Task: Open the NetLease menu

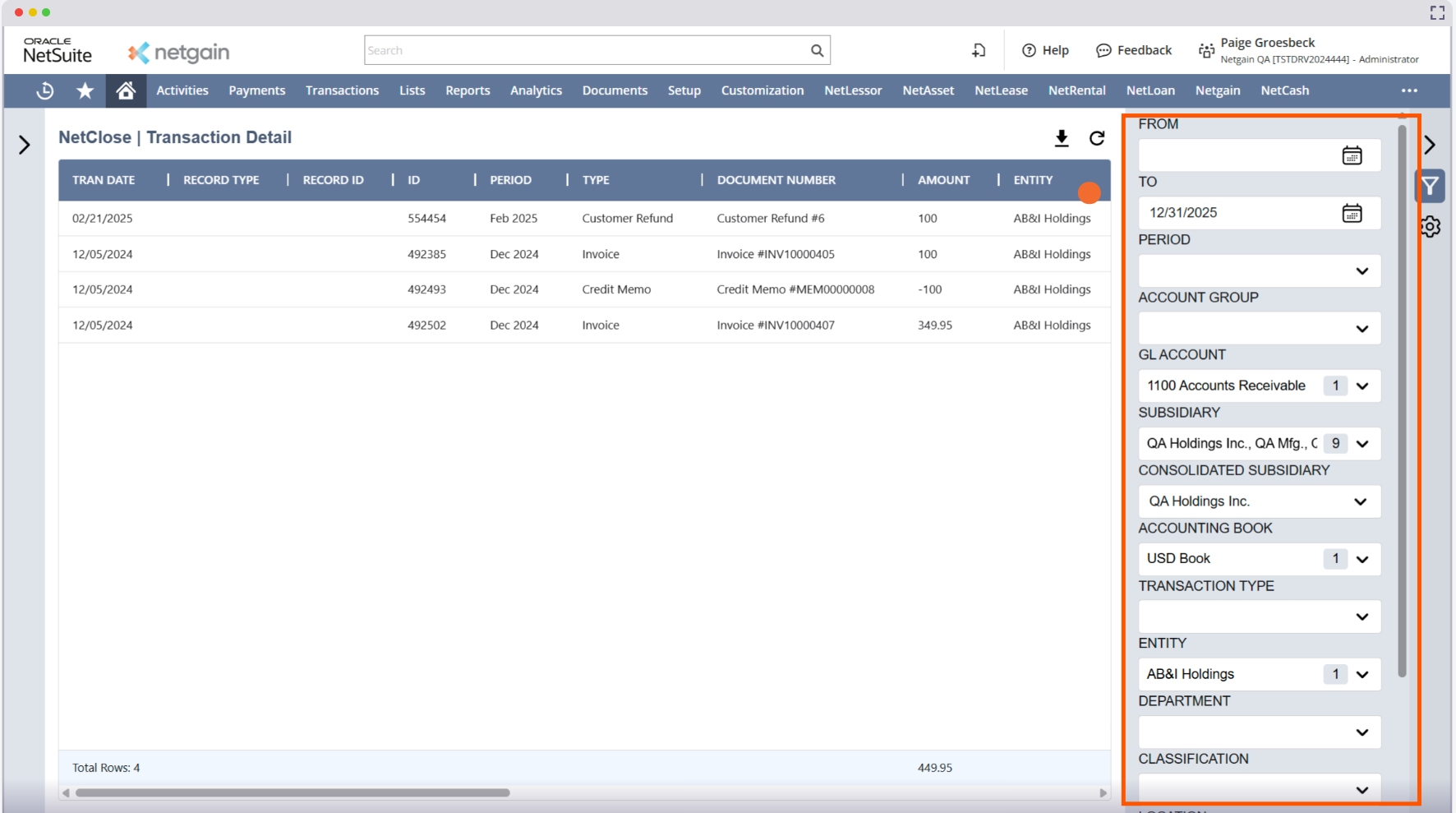Action: [1001, 90]
